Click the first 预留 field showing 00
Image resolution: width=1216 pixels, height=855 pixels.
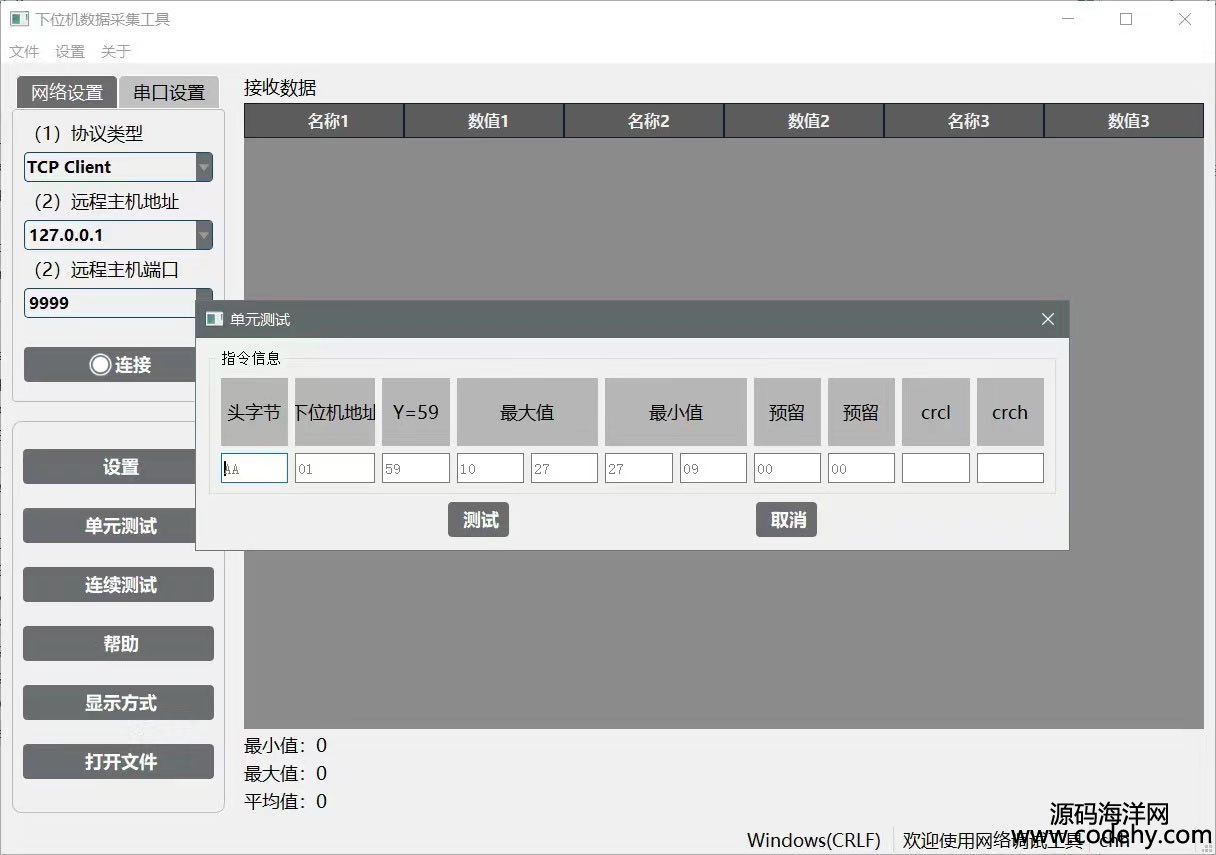click(x=787, y=468)
